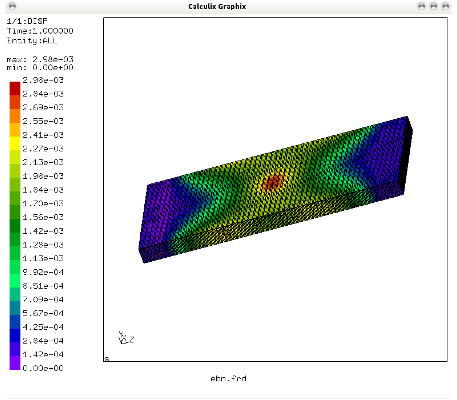Click legend value 8.51e-04
The image size is (457, 400).
point(43,286)
